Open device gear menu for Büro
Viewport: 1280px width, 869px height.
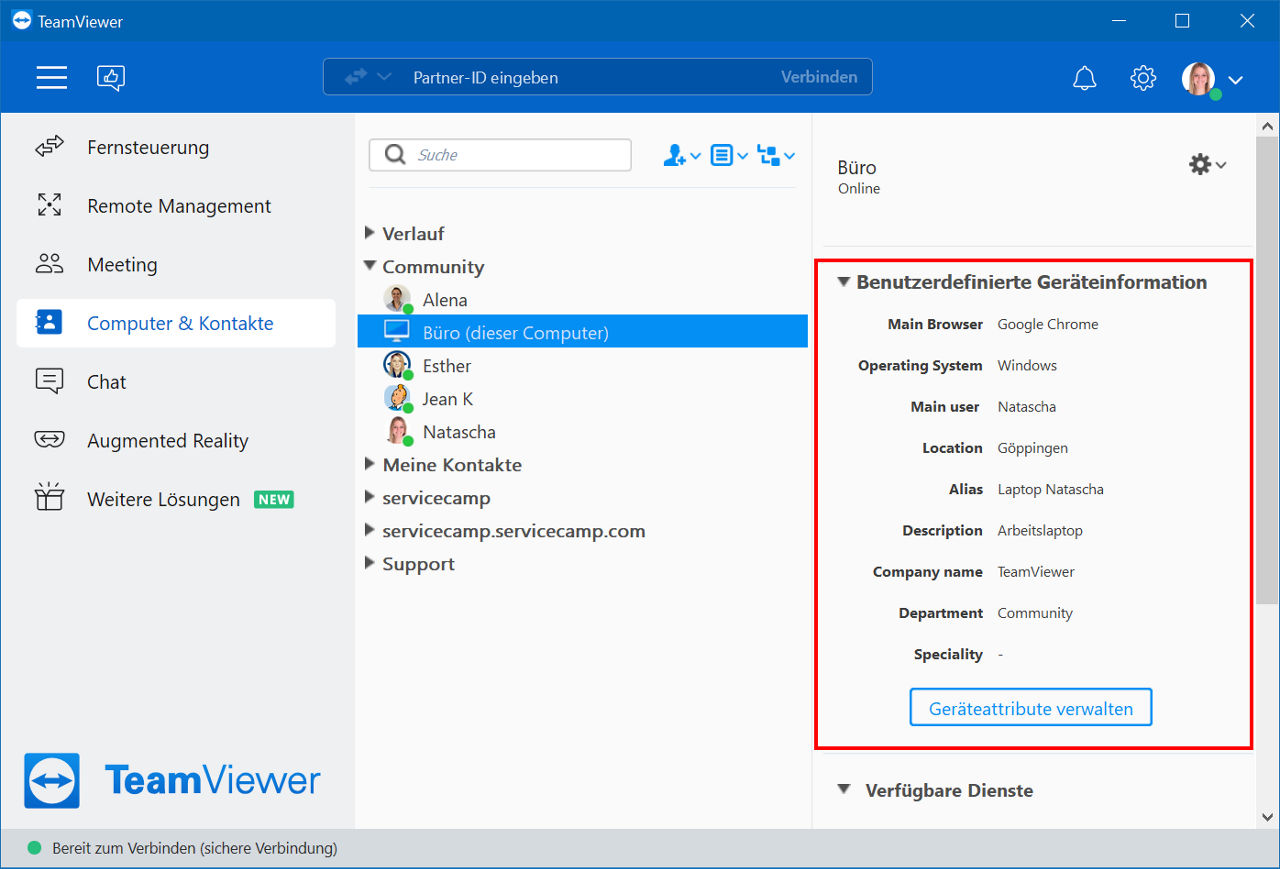pyautogui.click(x=1207, y=165)
